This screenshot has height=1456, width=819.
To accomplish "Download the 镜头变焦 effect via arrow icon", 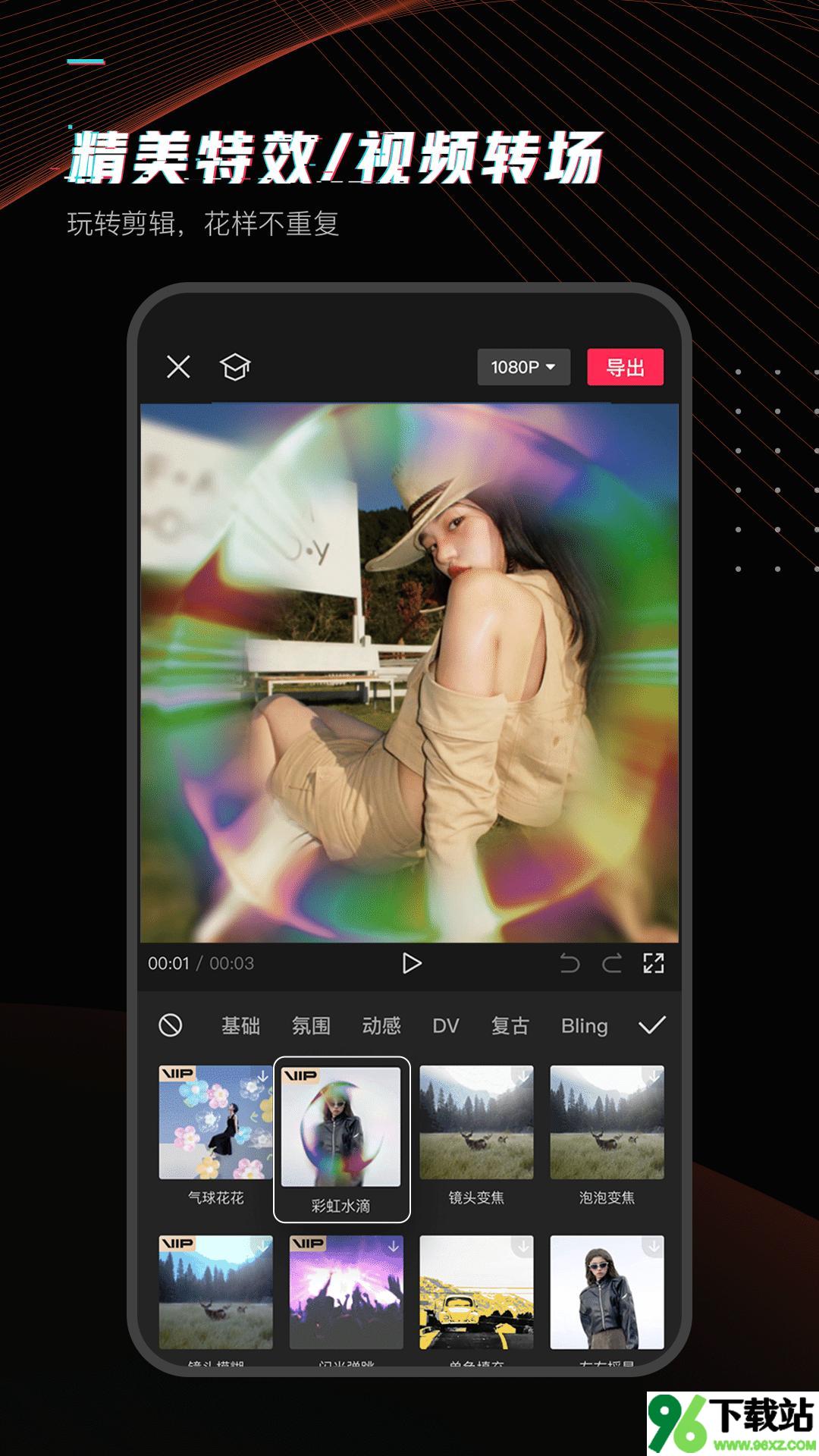I will (x=523, y=1076).
